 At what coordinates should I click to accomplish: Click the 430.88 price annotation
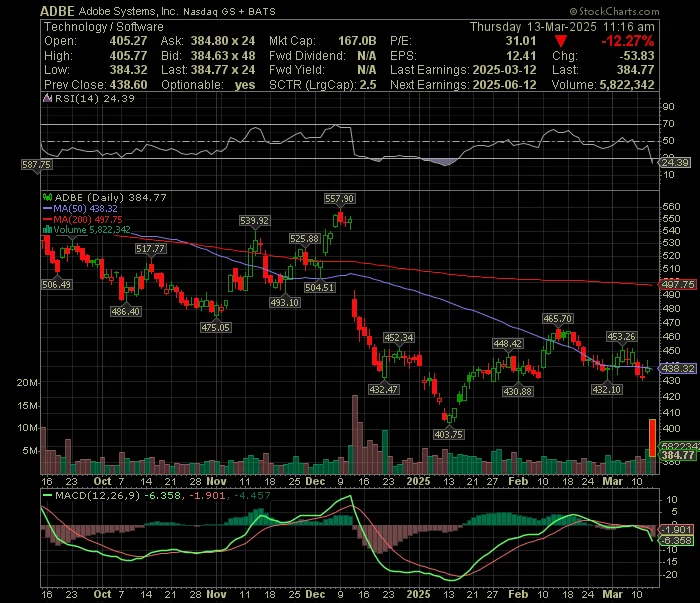point(517,391)
